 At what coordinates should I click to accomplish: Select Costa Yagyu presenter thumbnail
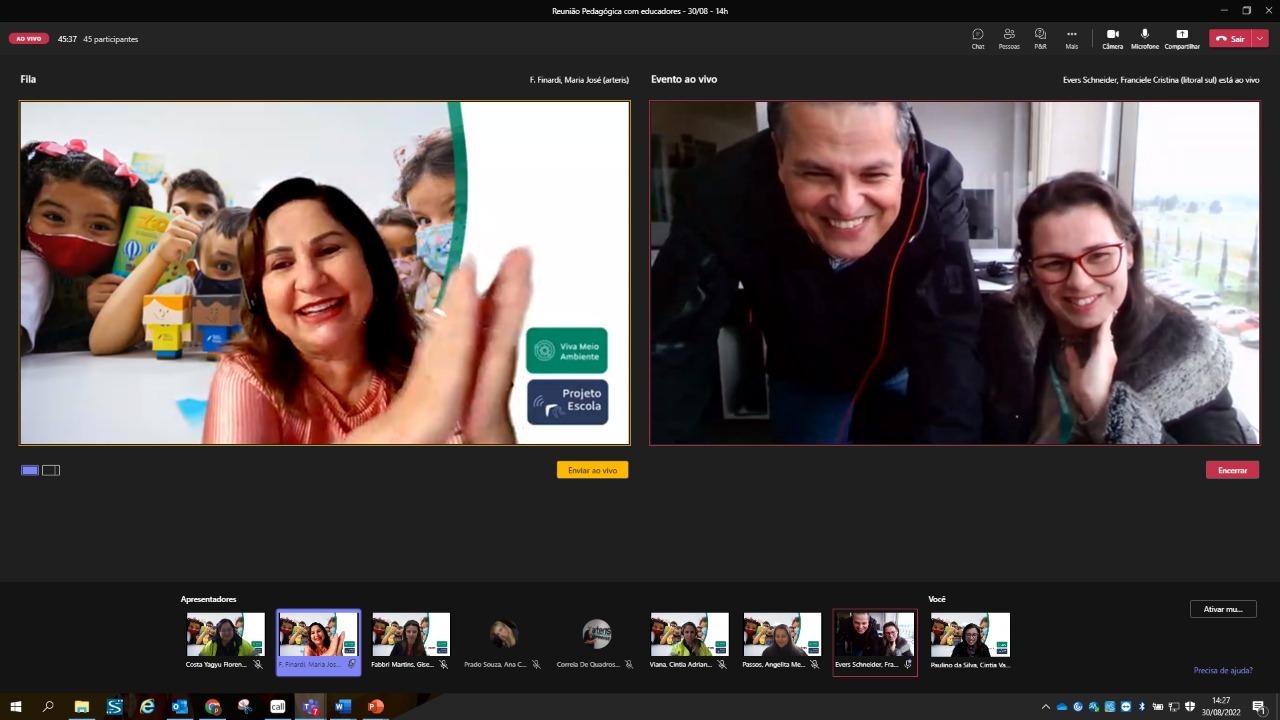[225, 636]
